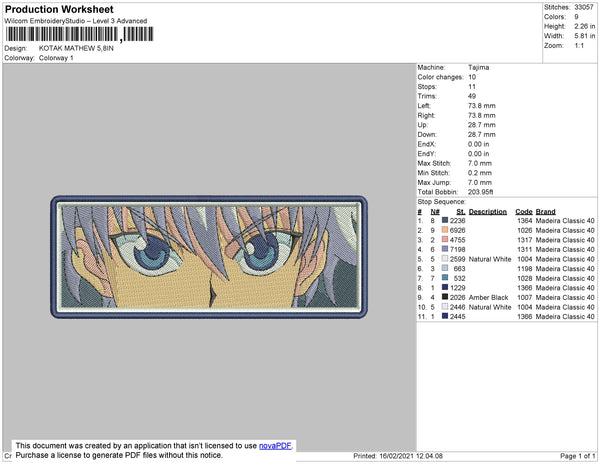Click the Max Stitch value 7.0 mm
This screenshot has width=600, height=464.
[480, 163]
